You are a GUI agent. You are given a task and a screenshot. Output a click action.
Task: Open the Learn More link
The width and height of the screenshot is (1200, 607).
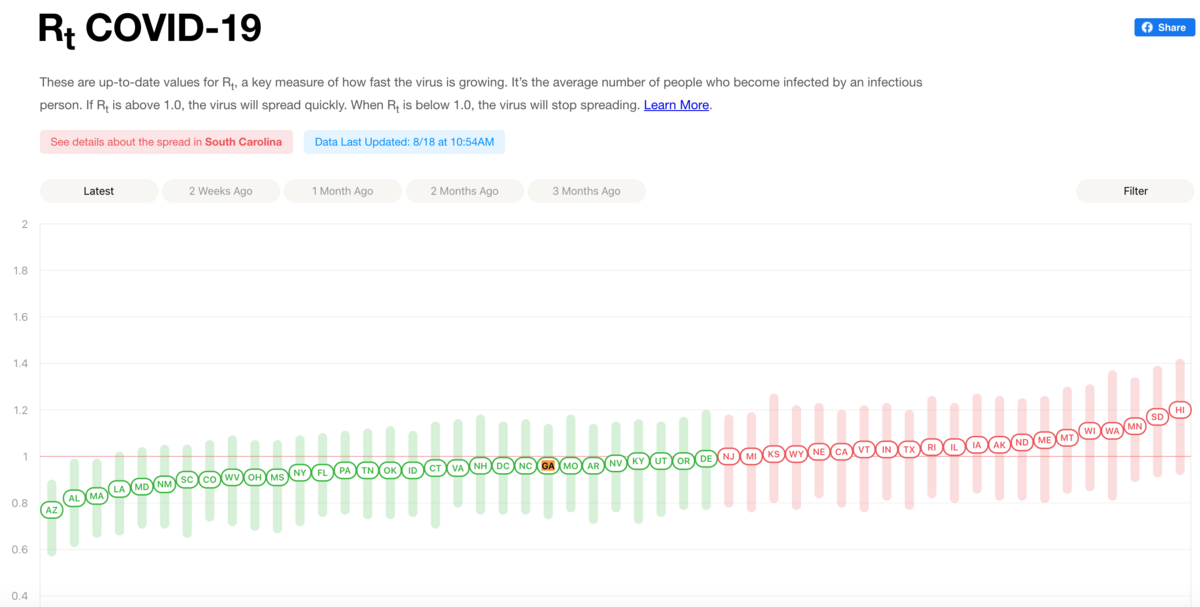click(676, 105)
